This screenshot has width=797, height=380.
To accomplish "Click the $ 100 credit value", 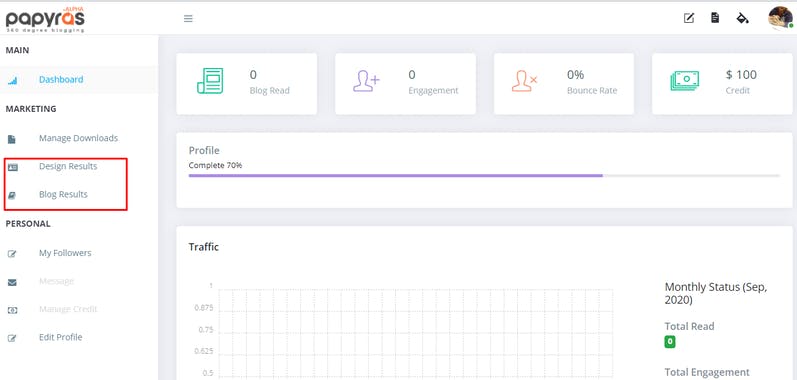I will coord(741,75).
